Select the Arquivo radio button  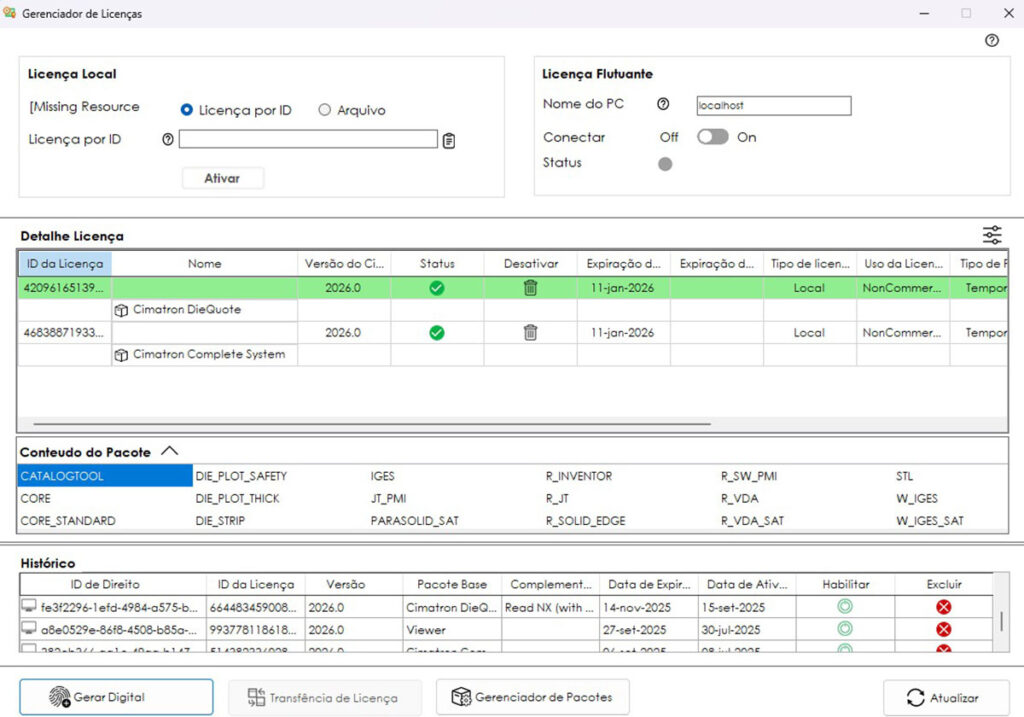click(324, 110)
